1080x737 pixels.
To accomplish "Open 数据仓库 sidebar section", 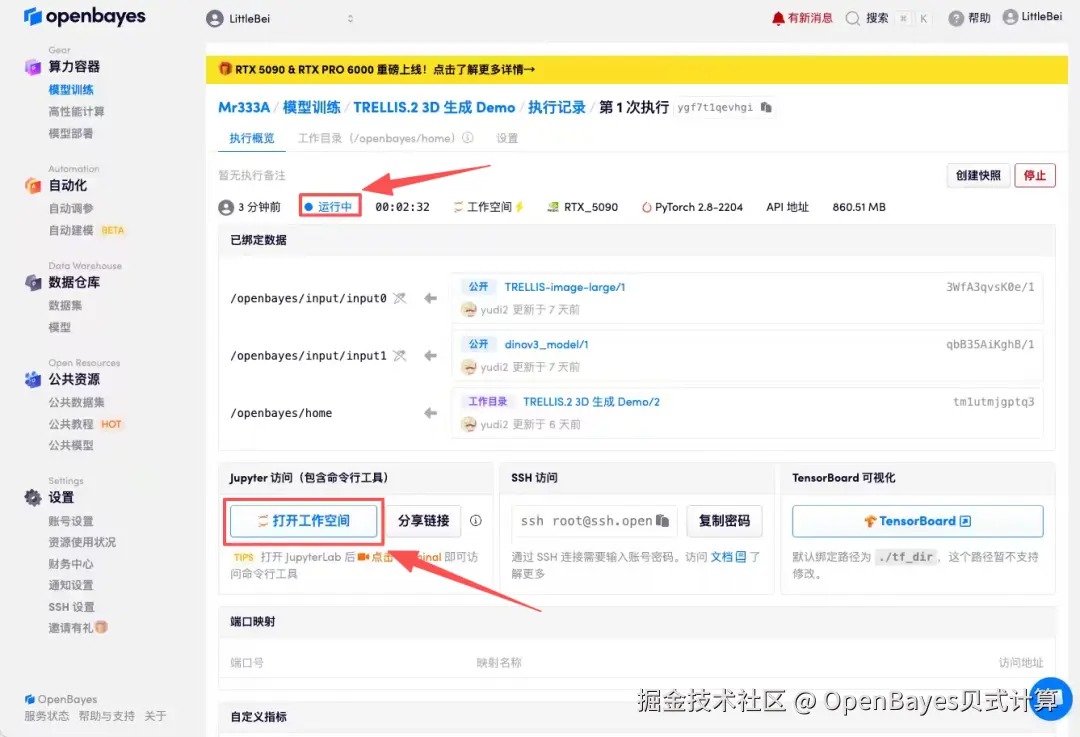I will pos(74,282).
